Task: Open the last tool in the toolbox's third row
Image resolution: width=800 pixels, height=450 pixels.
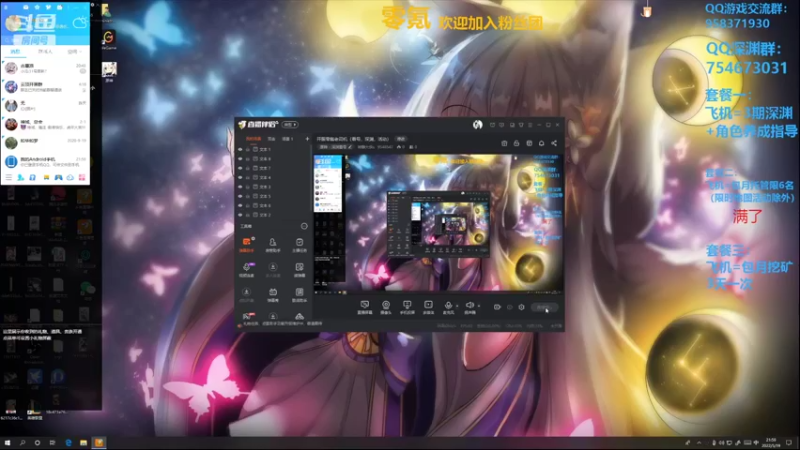Action: click(x=299, y=294)
